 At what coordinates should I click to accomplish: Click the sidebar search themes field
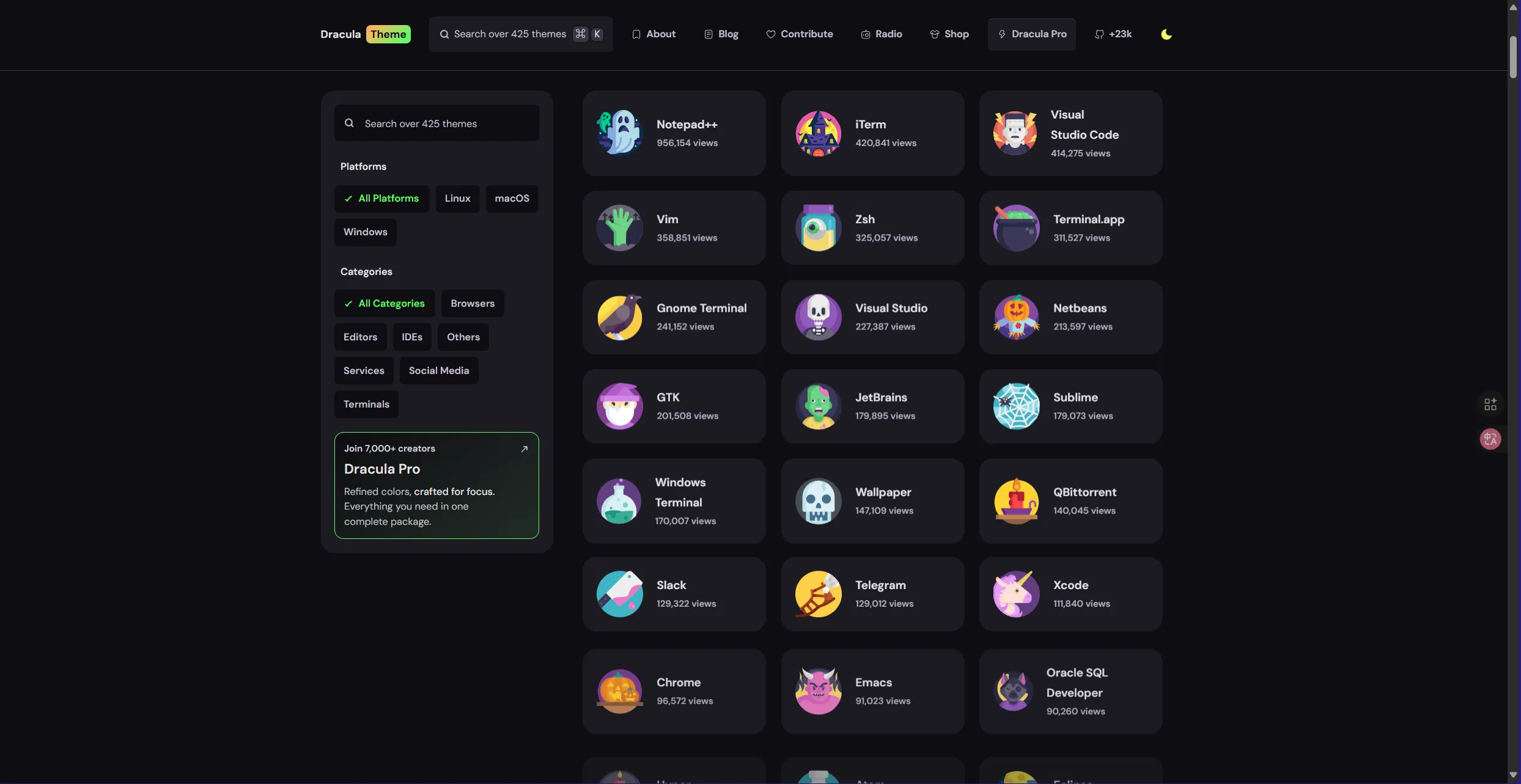pos(436,123)
